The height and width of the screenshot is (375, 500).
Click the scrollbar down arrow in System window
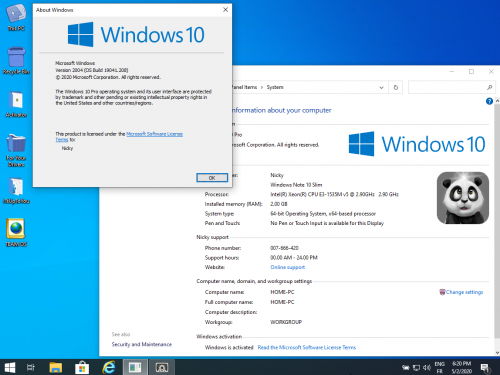tap(497, 353)
